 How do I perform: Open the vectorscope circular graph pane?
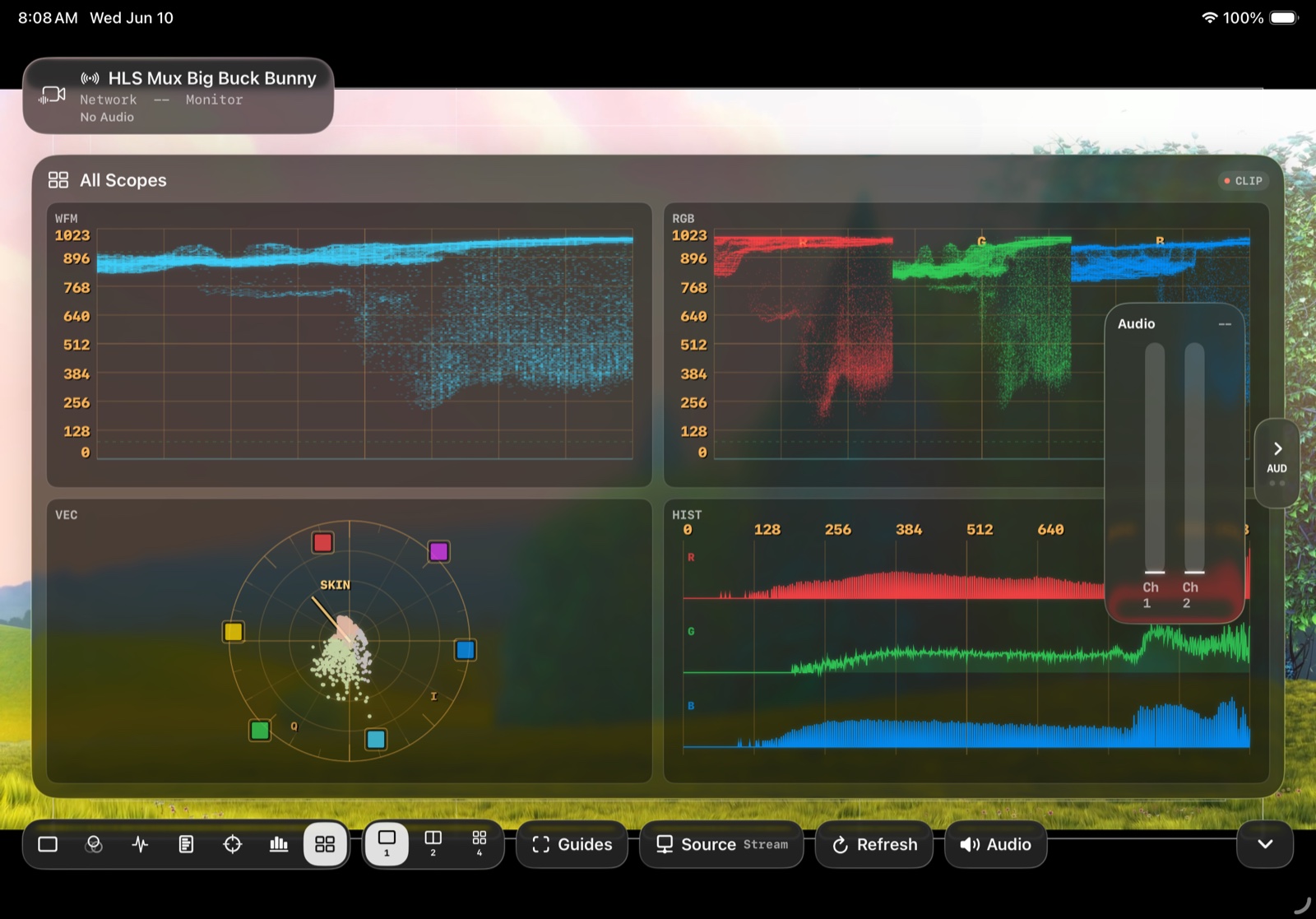[x=350, y=641]
